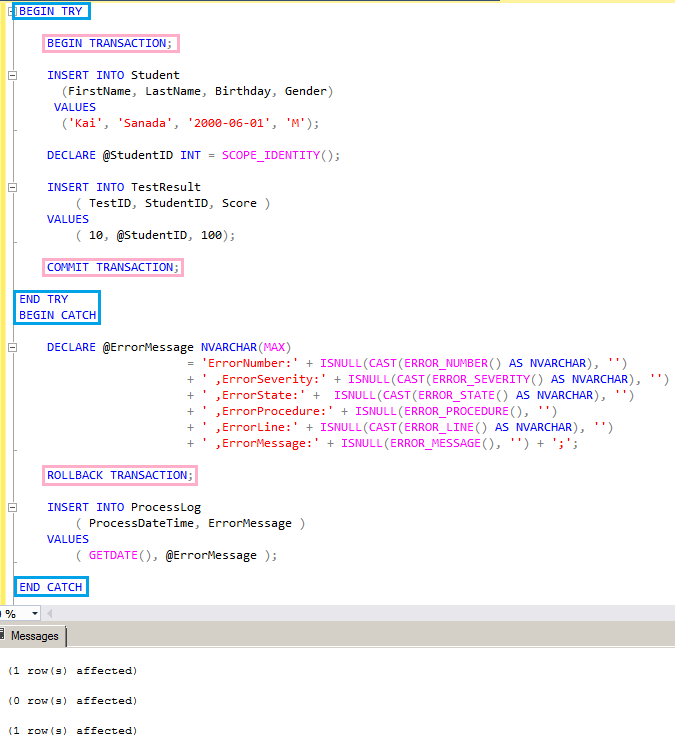Collapse the BEGIN TRY code block

[12, 11]
